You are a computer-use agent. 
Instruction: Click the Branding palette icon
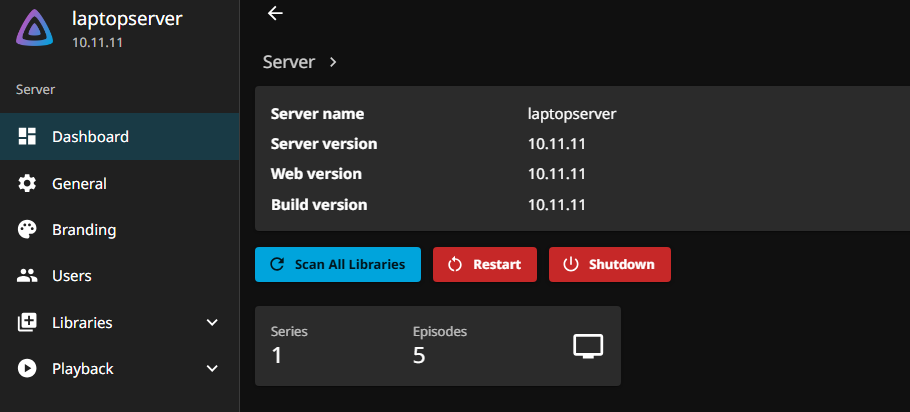click(27, 230)
